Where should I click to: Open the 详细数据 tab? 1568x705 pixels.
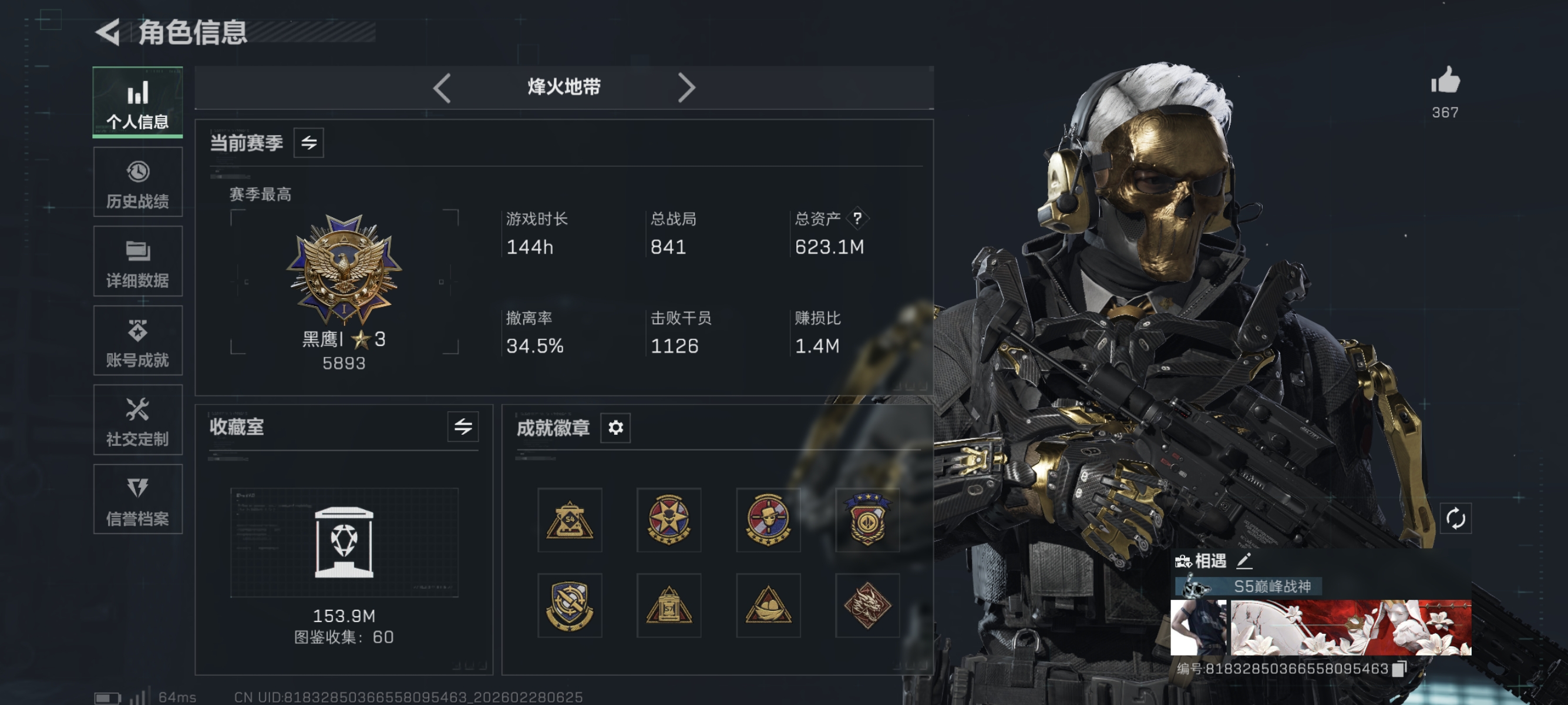(x=138, y=261)
